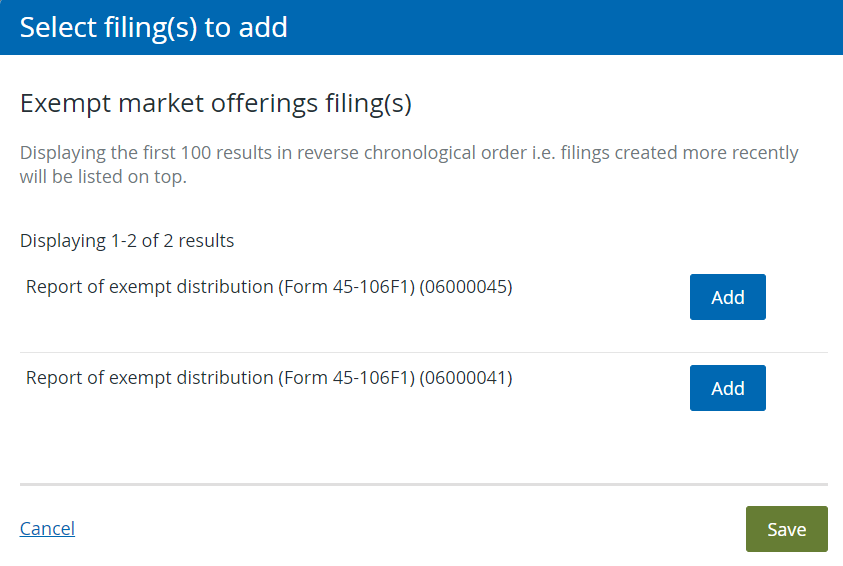
Task: Click the divider line between the two filings
Action: 424,353
